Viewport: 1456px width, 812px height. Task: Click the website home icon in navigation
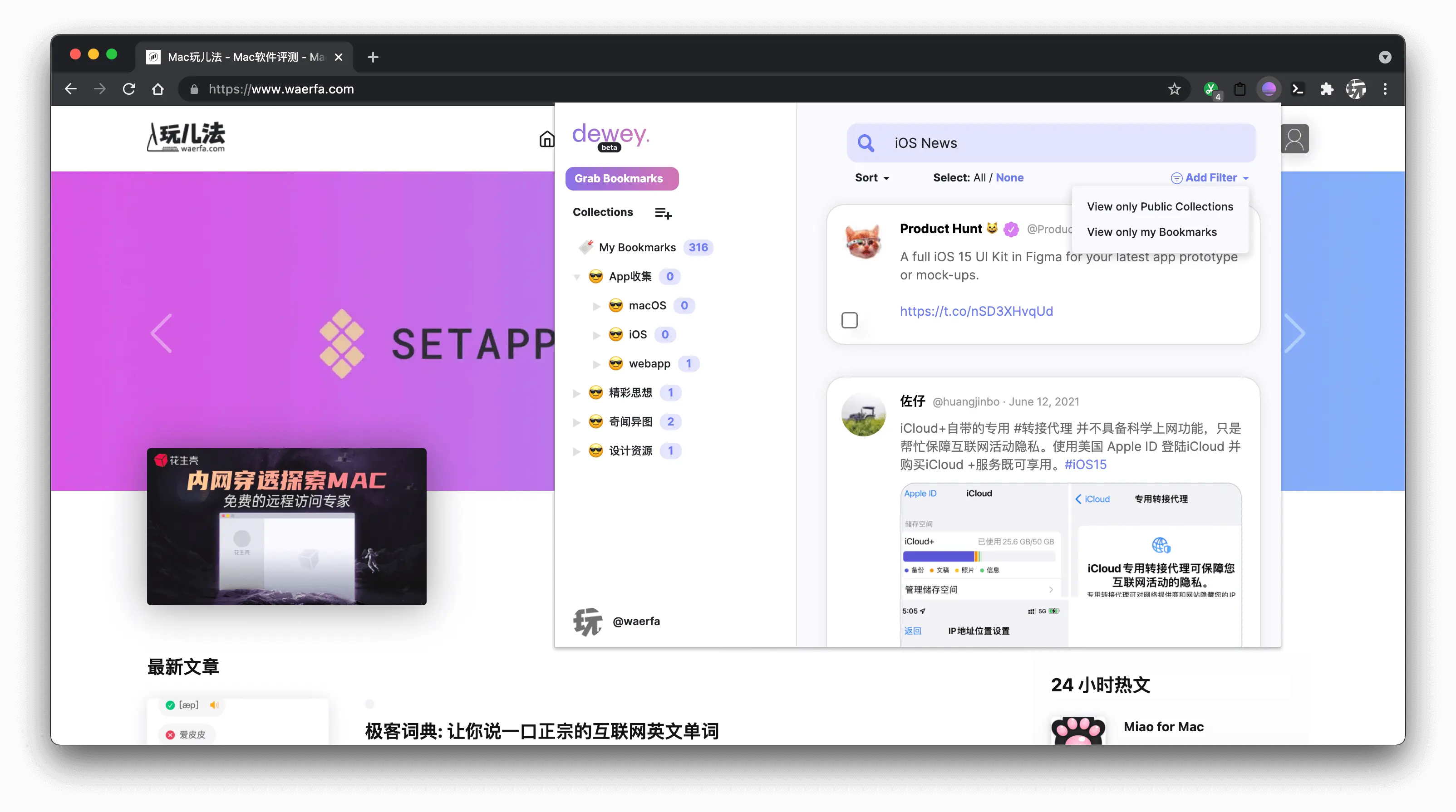click(546, 139)
